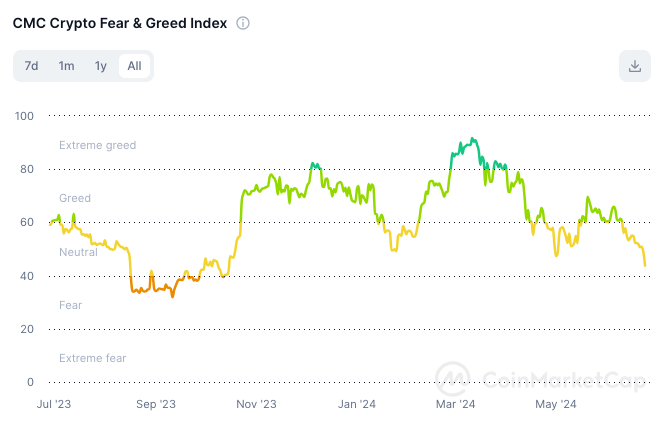Image resolution: width=667 pixels, height=430 pixels.
Task: Click the CMC Crypto Fear & Greed Index title
Action: tap(120, 23)
